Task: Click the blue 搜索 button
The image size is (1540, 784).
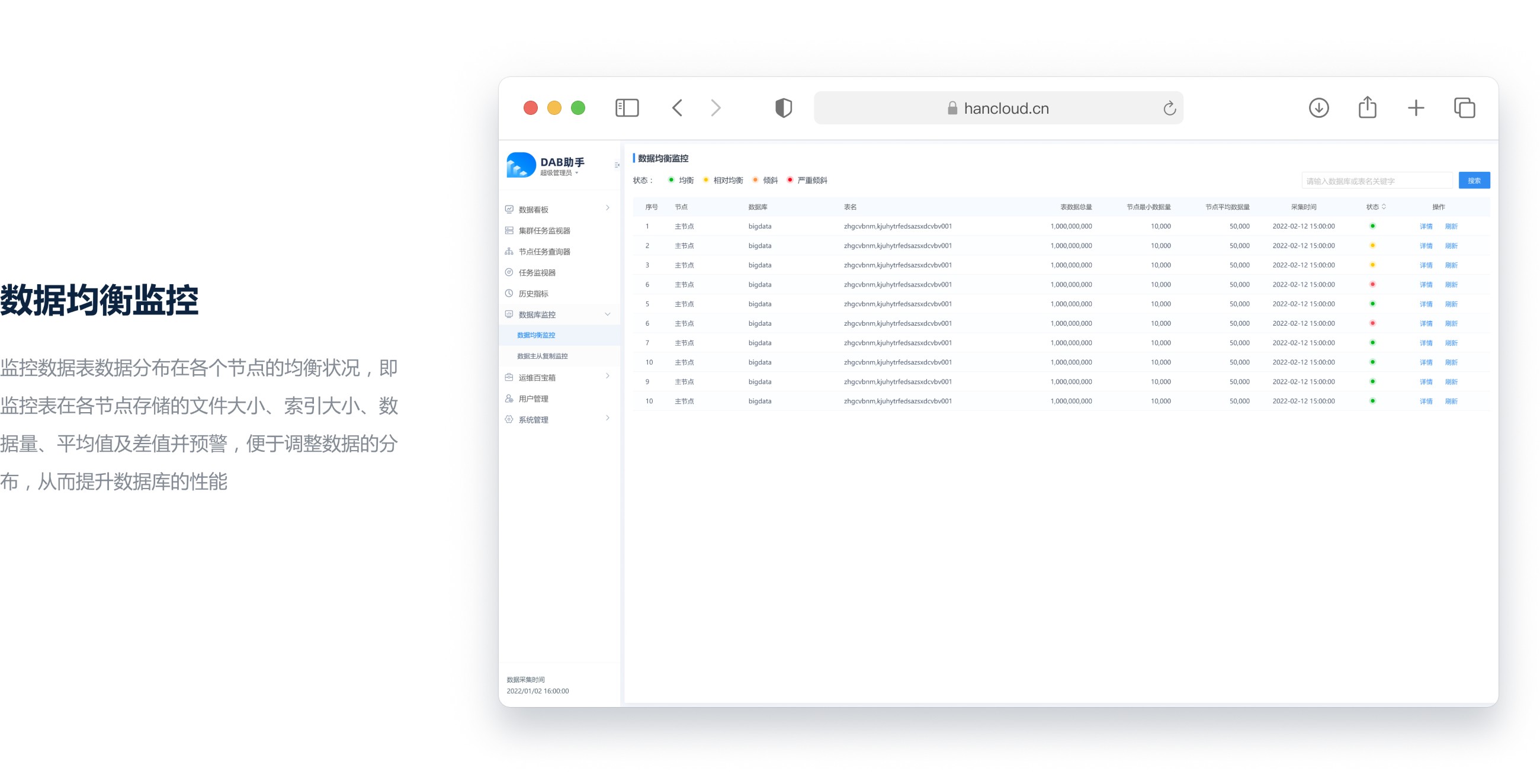Action: pos(1474,181)
